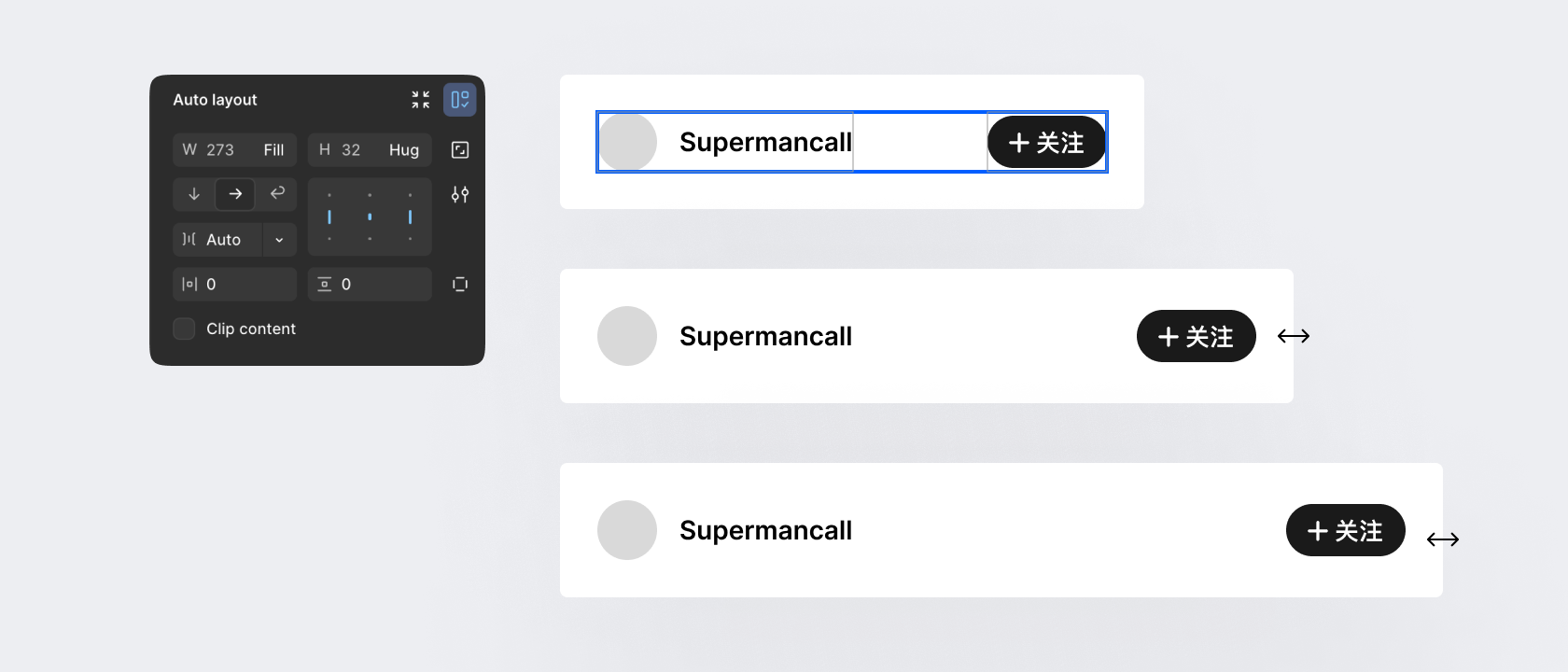1568x672 pixels.
Task: Select wrap direction curved arrow
Action: [x=277, y=193]
